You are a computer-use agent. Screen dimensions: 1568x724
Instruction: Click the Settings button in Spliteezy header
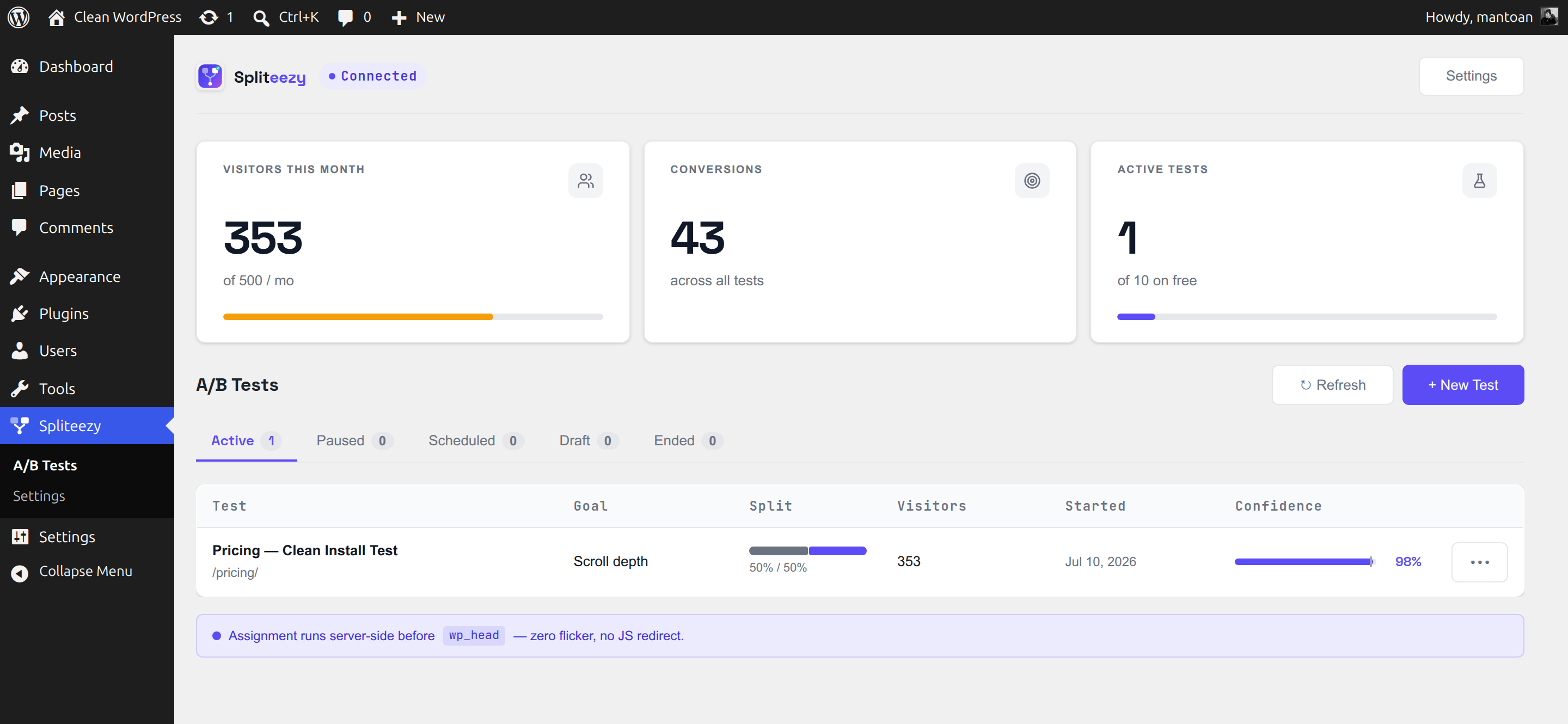tap(1471, 76)
